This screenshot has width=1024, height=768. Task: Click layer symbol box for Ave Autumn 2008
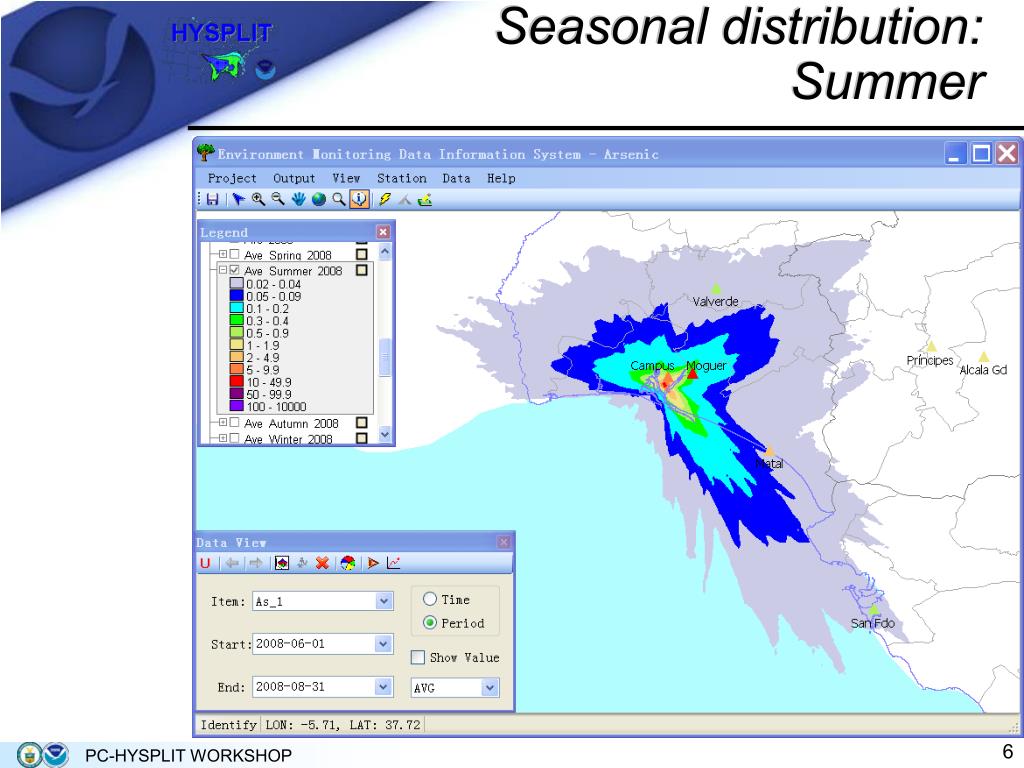pyautogui.click(x=362, y=423)
